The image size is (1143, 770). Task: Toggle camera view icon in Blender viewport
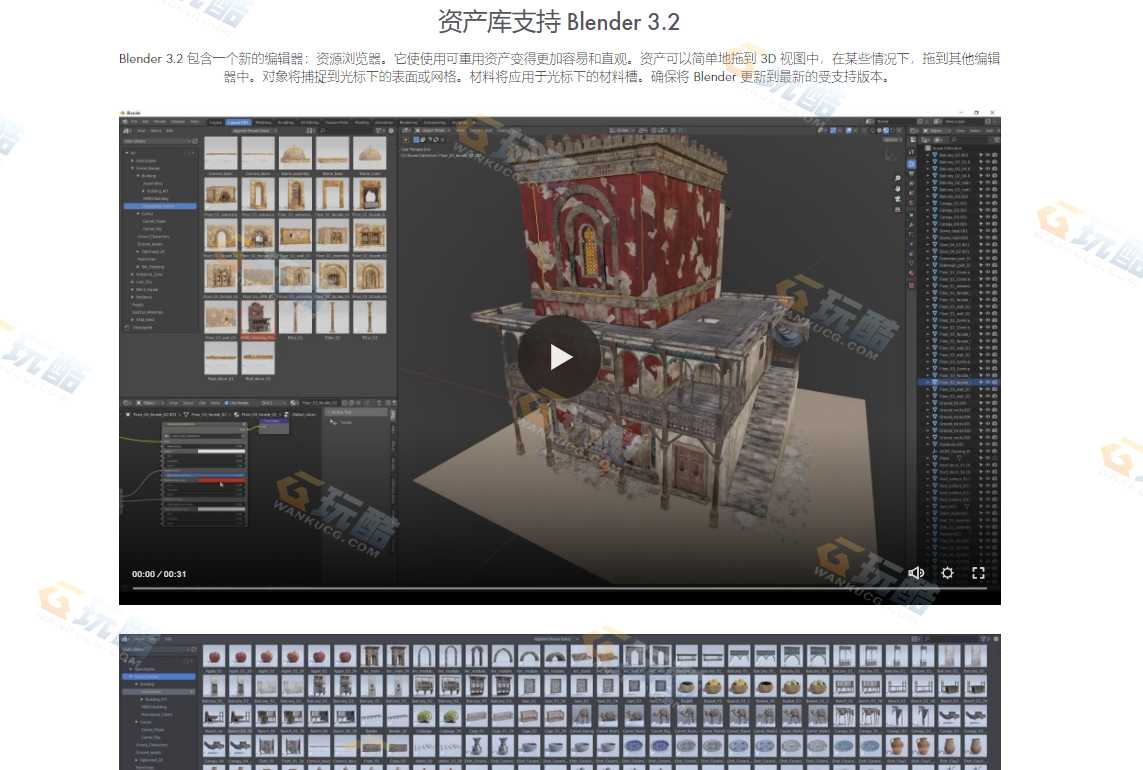tap(897, 198)
